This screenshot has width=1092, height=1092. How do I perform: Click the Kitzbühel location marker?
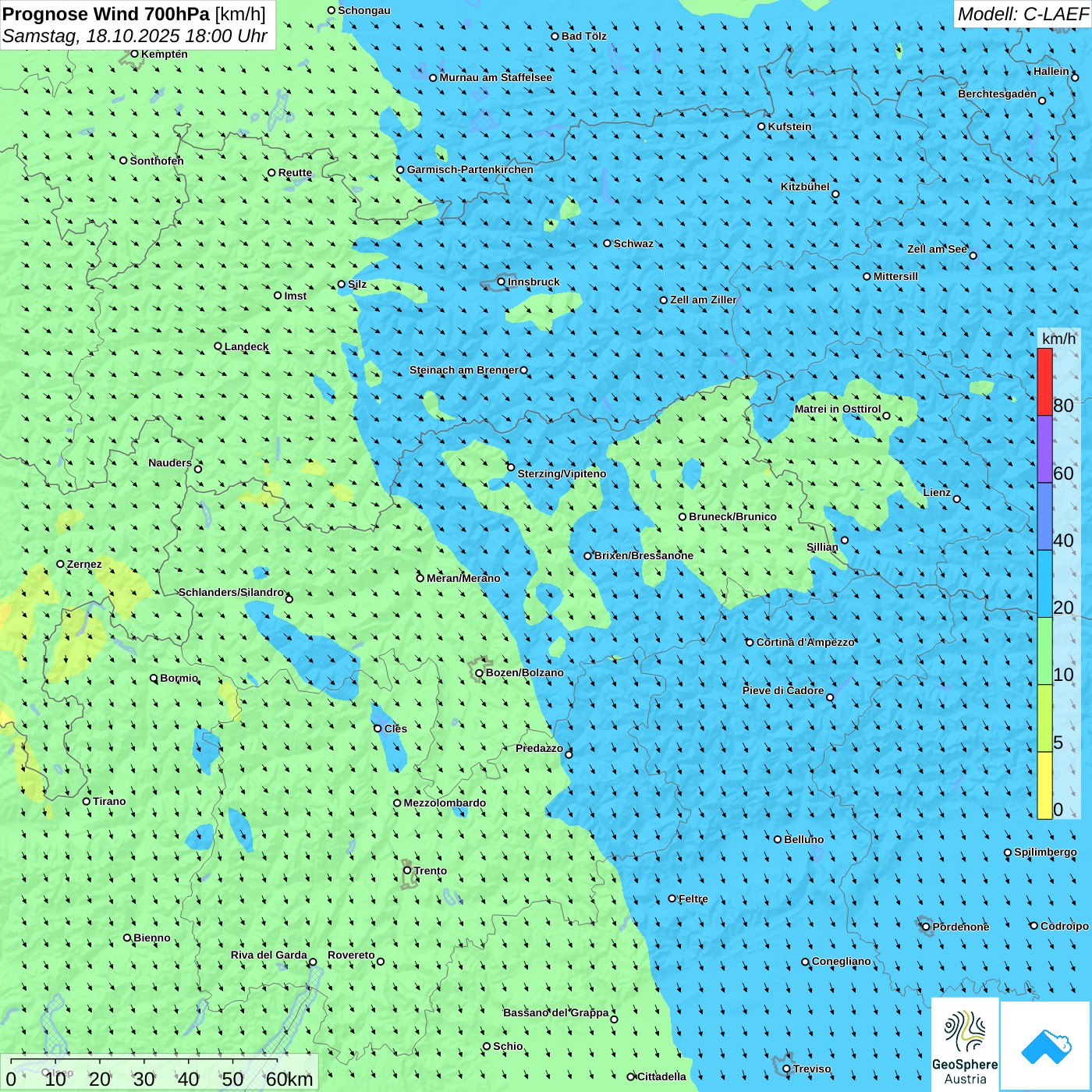coord(835,194)
